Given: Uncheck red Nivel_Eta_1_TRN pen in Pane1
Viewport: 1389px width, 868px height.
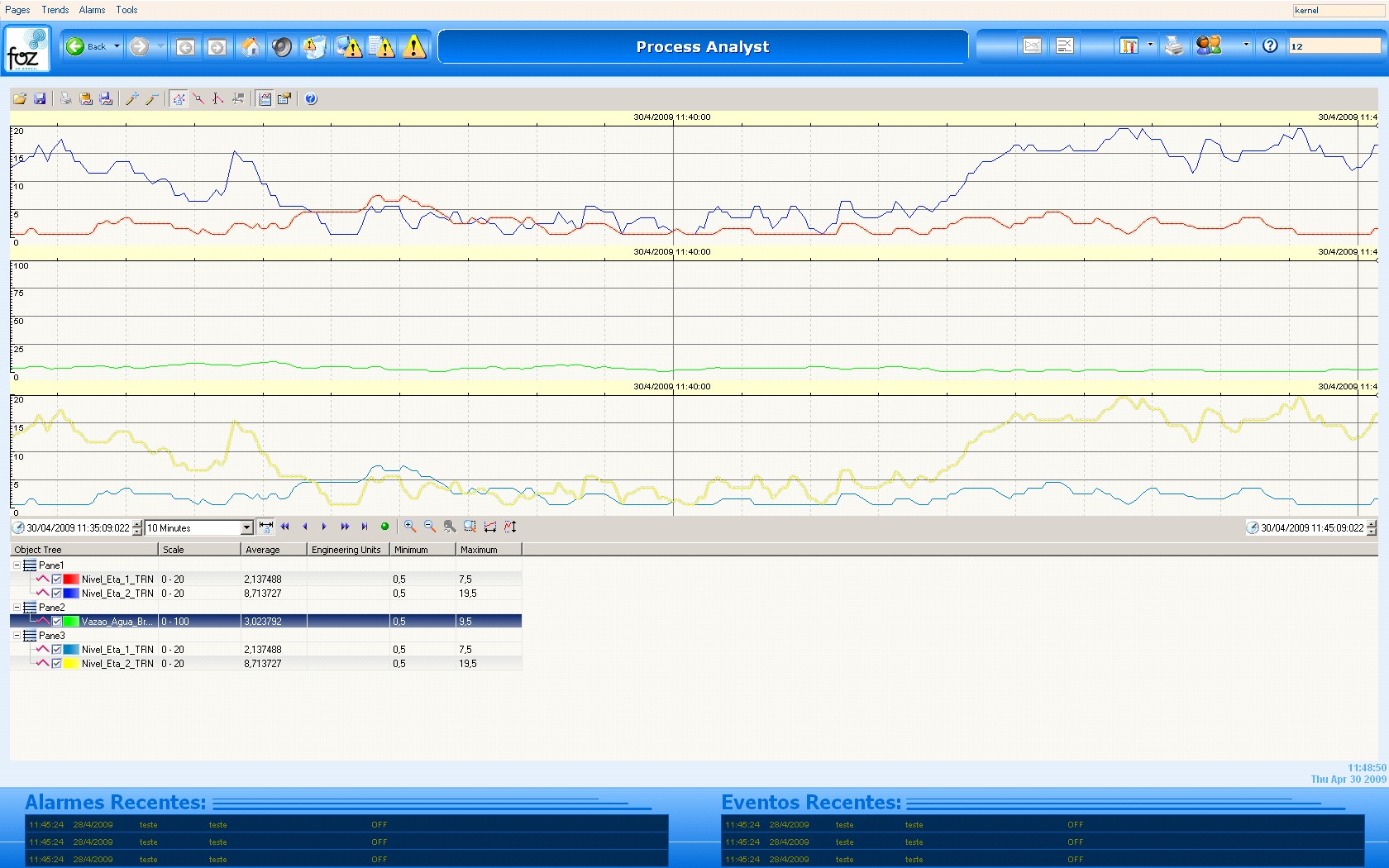Looking at the screenshot, I should click(x=57, y=579).
